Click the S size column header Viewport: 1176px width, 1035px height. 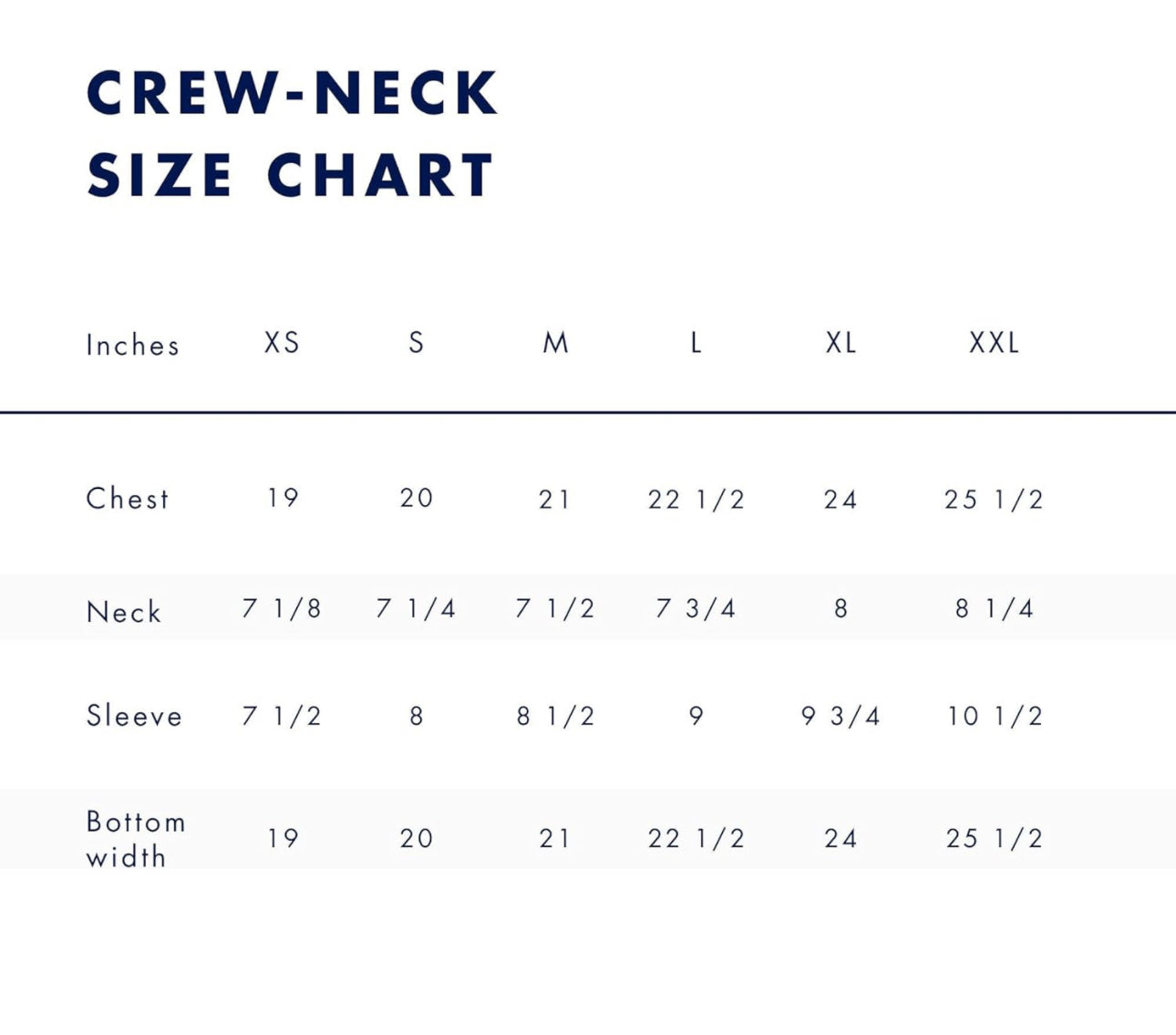pyautogui.click(x=416, y=343)
